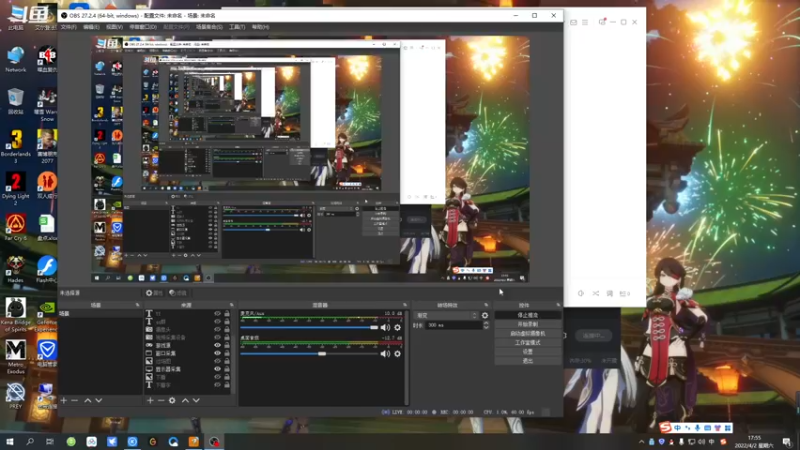Viewport: 800px width, 450px height.
Task: Open the Hades desktop shortcut
Action: pyautogui.click(x=16, y=269)
